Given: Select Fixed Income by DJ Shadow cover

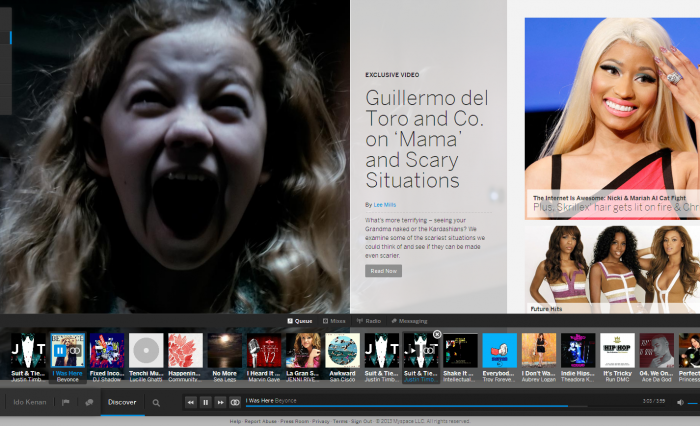Looking at the screenshot, I should coord(107,351).
